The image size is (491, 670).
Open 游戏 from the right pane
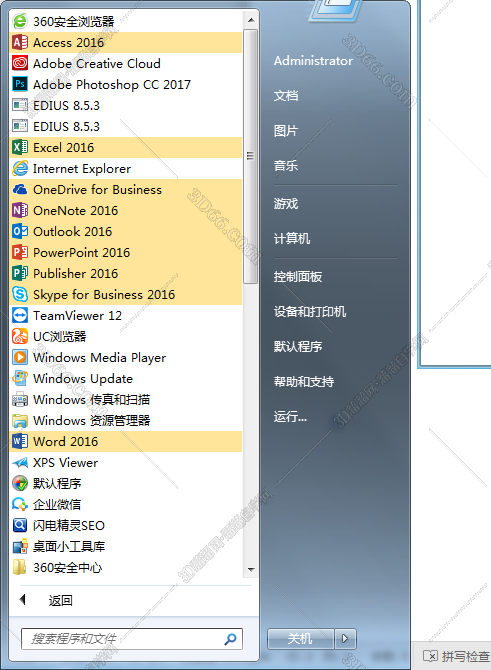point(286,203)
